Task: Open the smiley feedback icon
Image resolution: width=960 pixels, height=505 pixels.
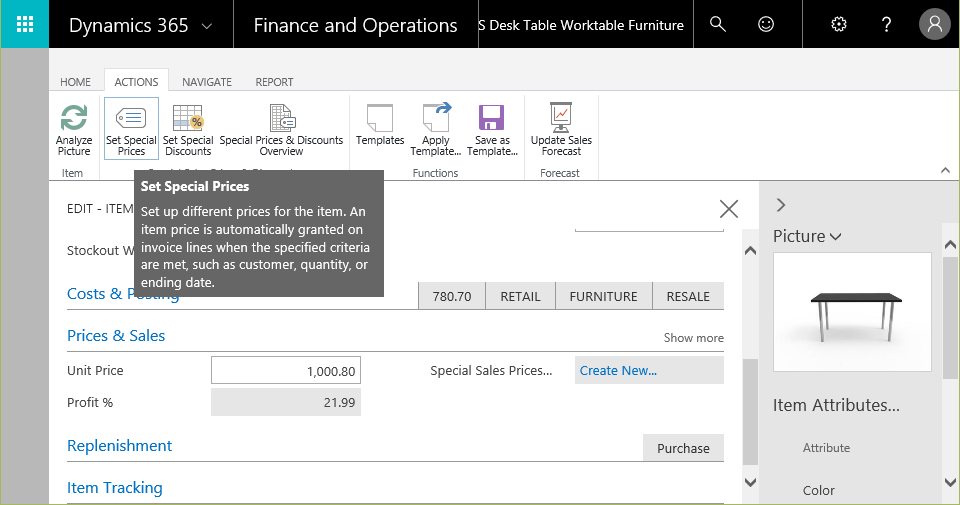Action: click(x=766, y=24)
